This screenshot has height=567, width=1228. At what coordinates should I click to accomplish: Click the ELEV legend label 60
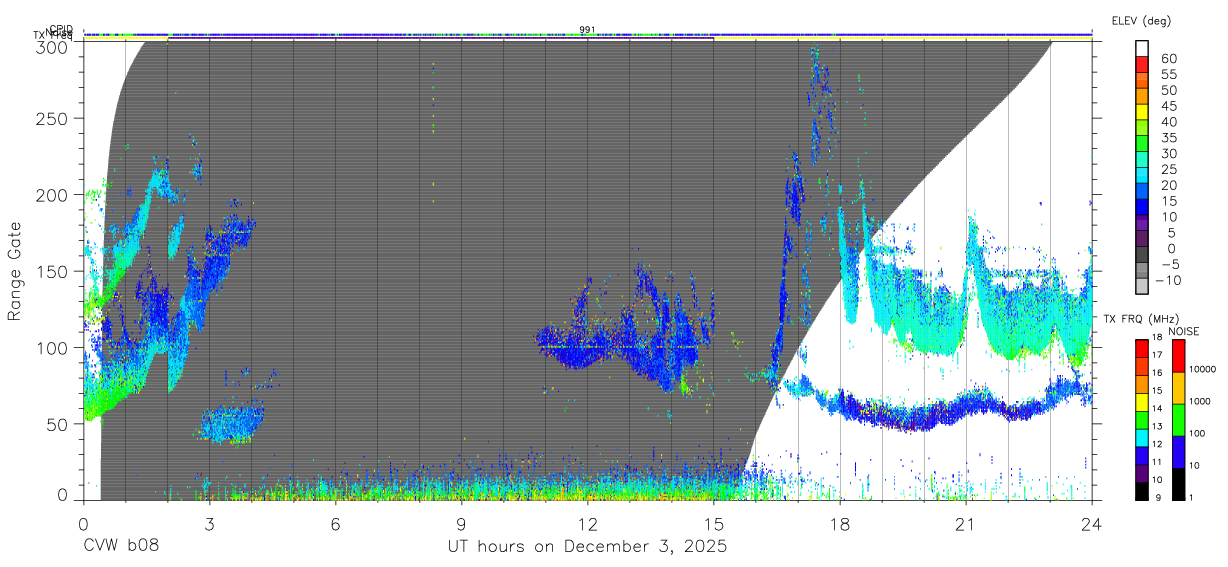coord(1168,58)
